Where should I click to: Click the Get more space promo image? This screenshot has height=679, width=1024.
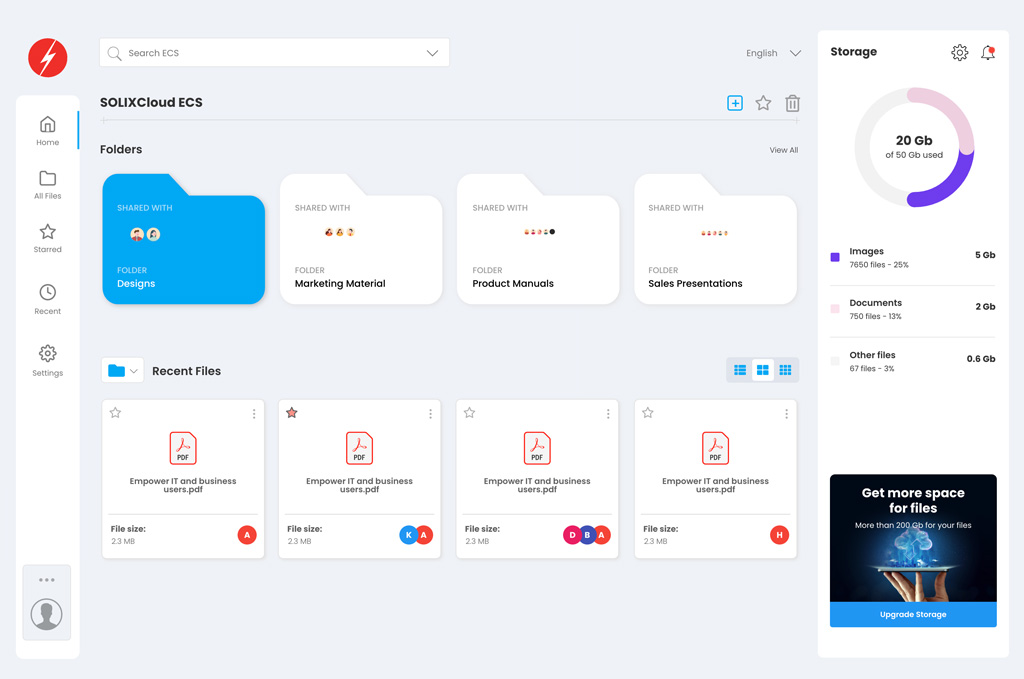click(x=913, y=538)
